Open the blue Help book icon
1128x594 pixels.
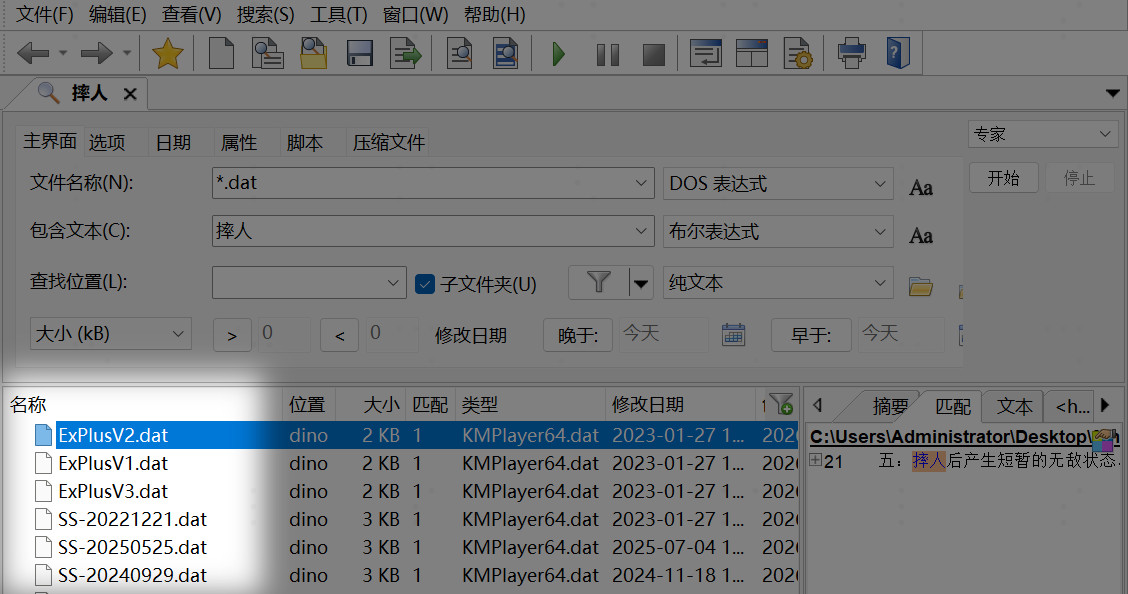tap(897, 54)
